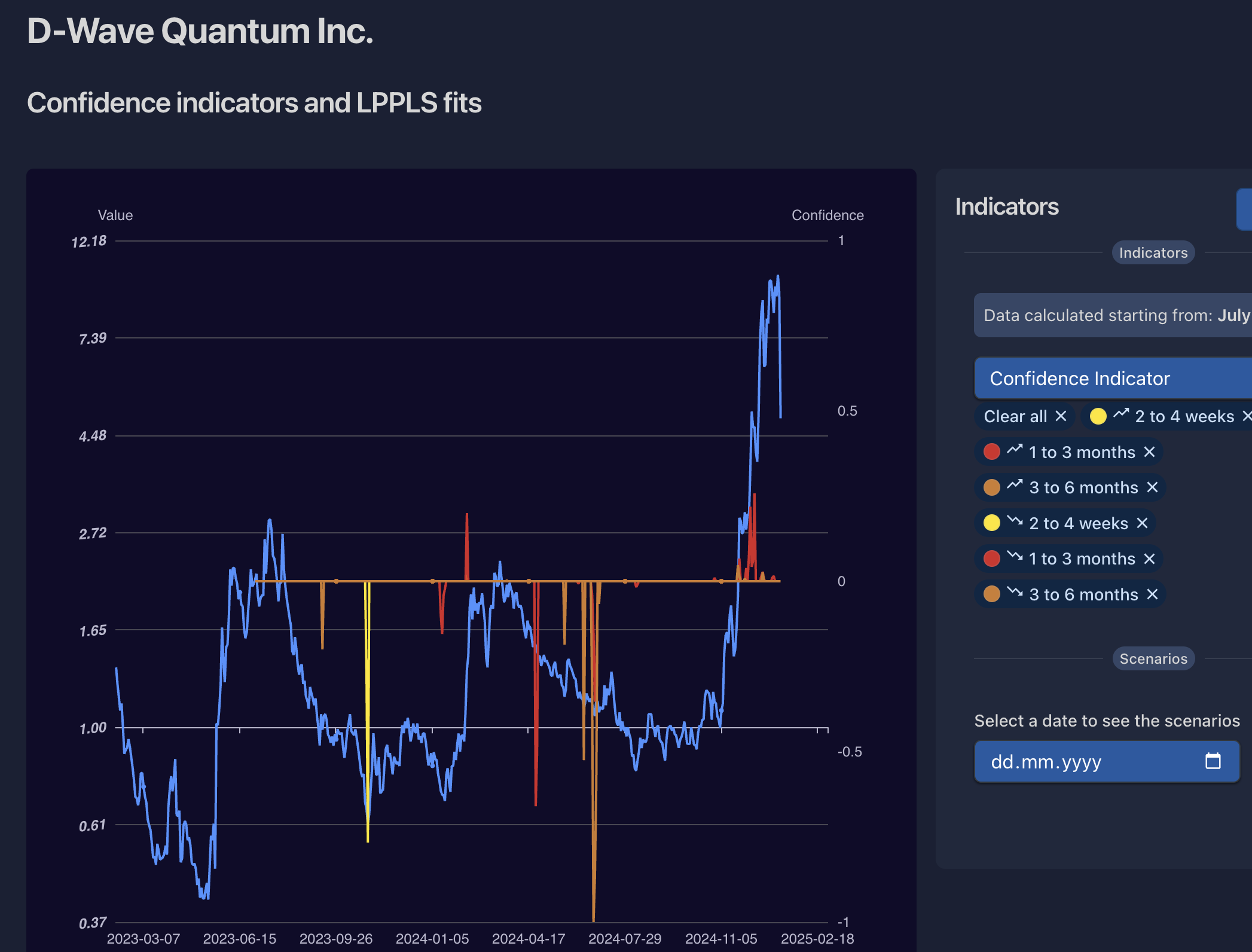
Task: Click the Value axis title
Action: tap(115, 215)
